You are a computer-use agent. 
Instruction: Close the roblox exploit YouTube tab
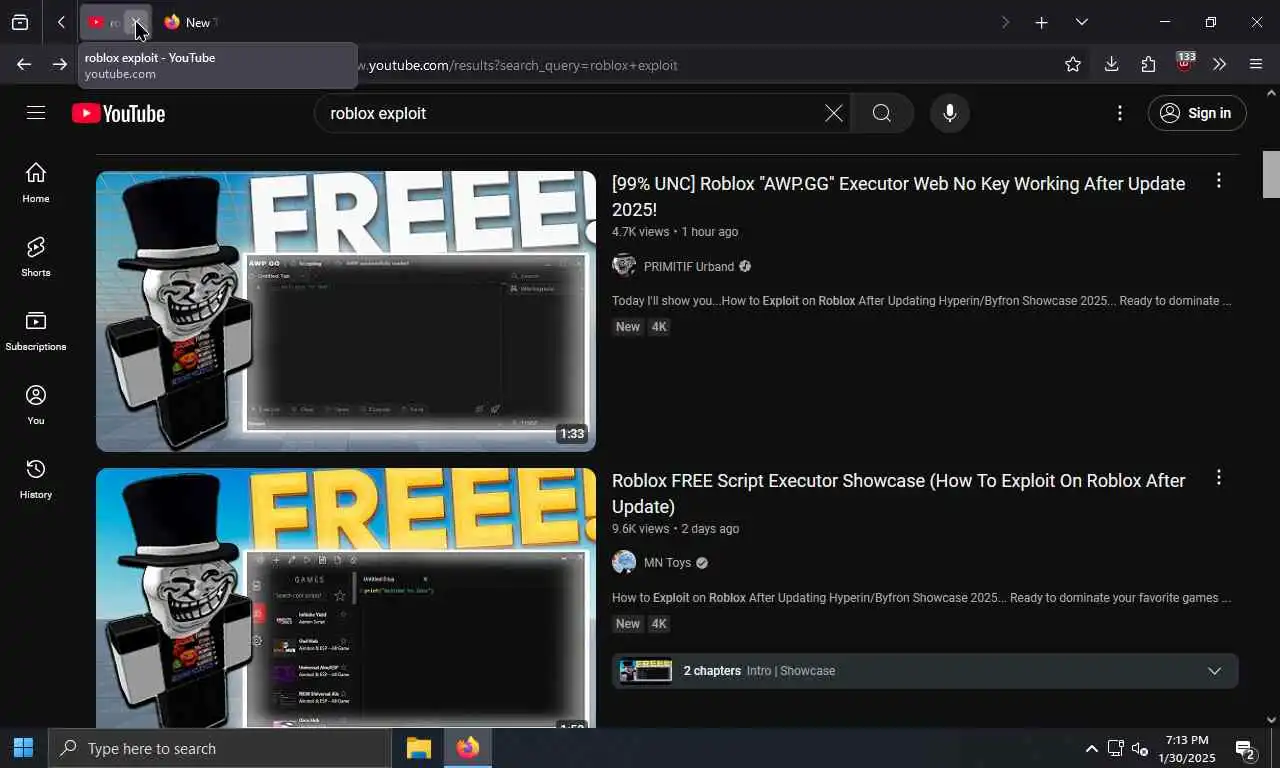pyautogui.click(x=137, y=22)
